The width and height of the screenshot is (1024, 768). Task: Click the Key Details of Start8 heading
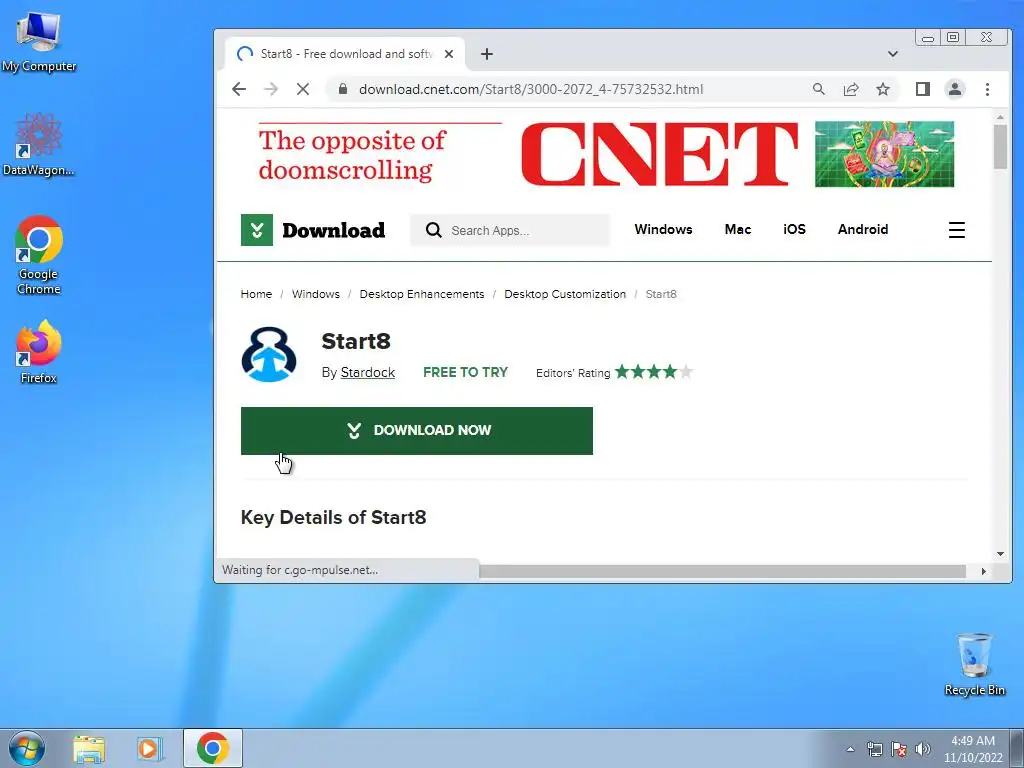pos(333,517)
